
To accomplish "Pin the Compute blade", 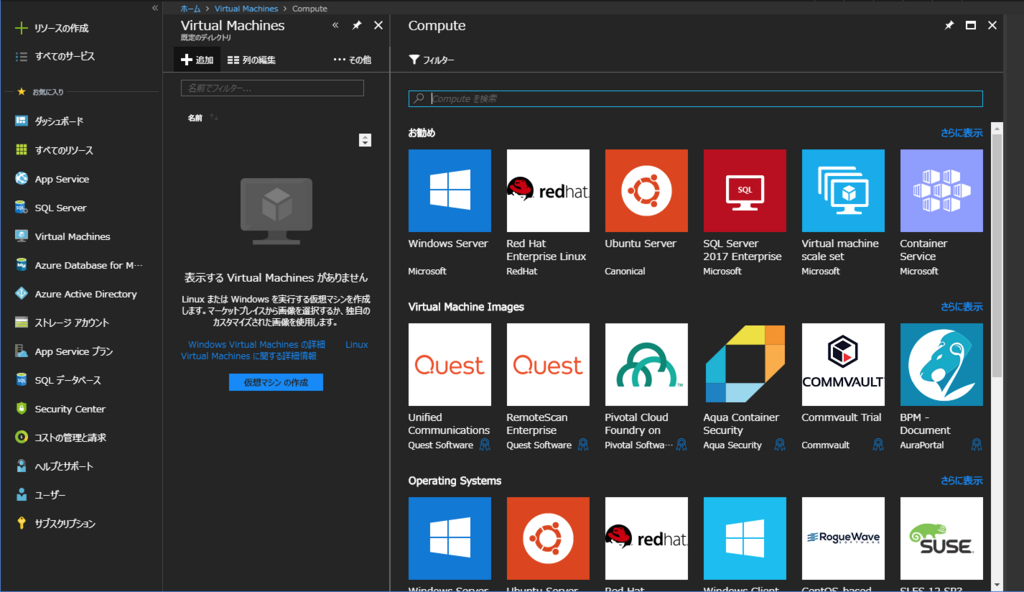I will tap(949, 25).
